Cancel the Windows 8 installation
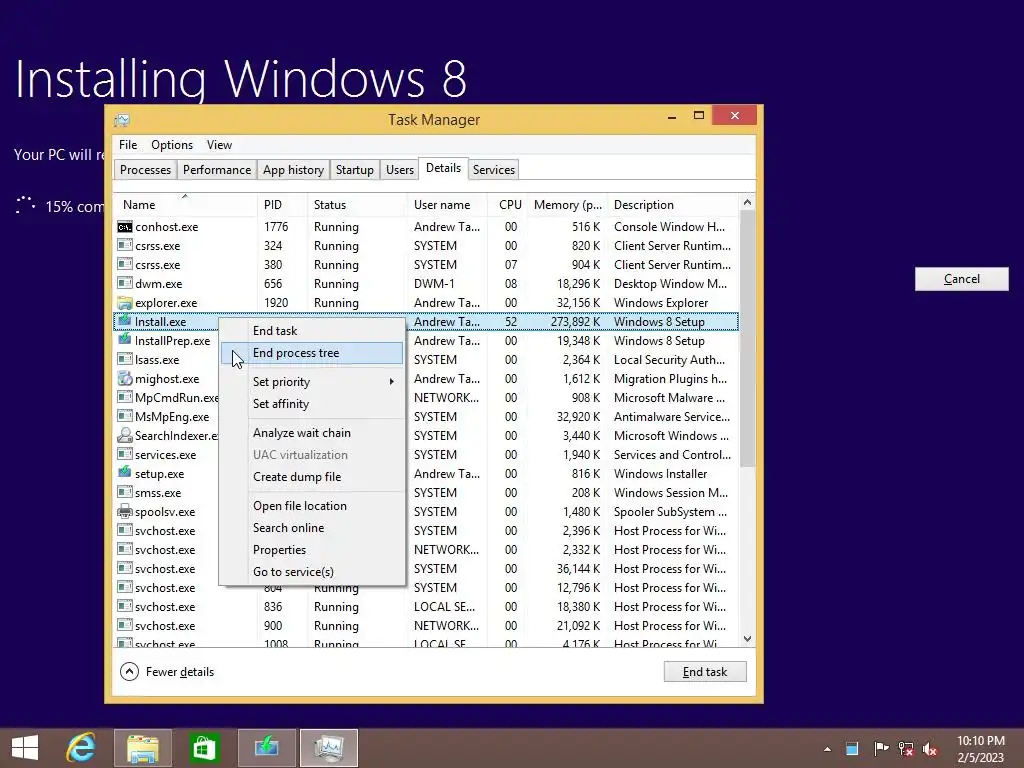The width and height of the screenshot is (1024, 768). pyautogui.click(x=961, y=279)
